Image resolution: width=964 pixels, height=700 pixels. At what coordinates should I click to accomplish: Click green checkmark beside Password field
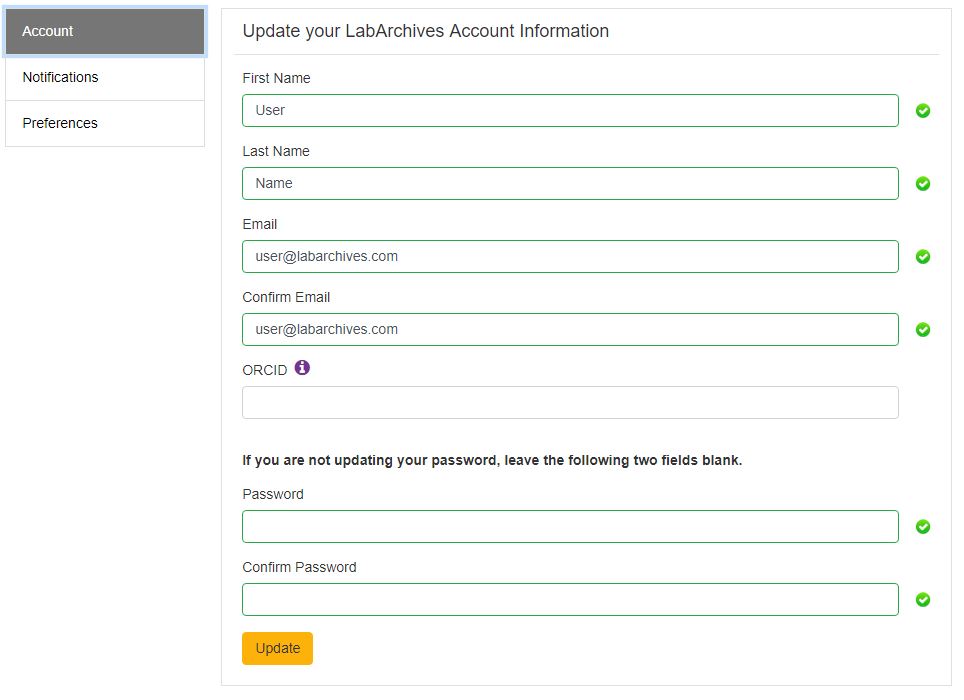coord(923,527)
